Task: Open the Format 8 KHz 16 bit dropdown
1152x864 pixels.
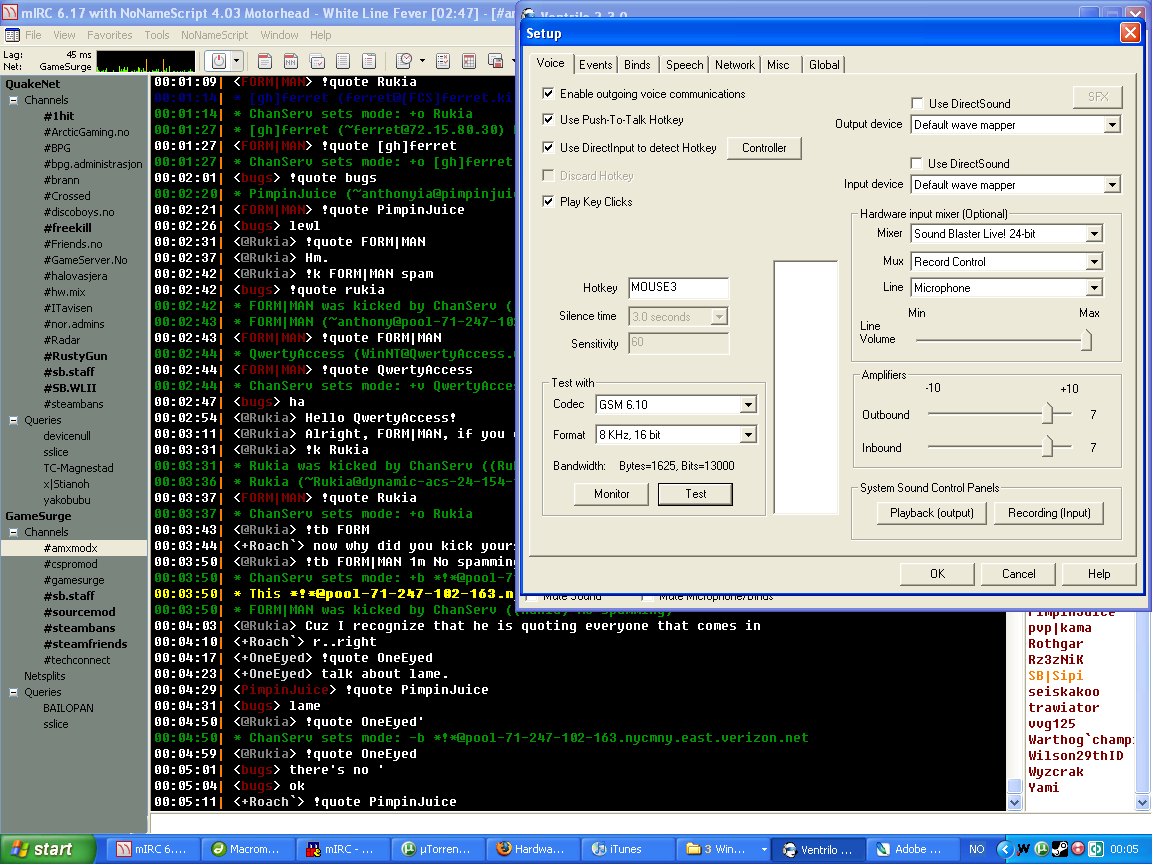Action: [x=748, y=435]
